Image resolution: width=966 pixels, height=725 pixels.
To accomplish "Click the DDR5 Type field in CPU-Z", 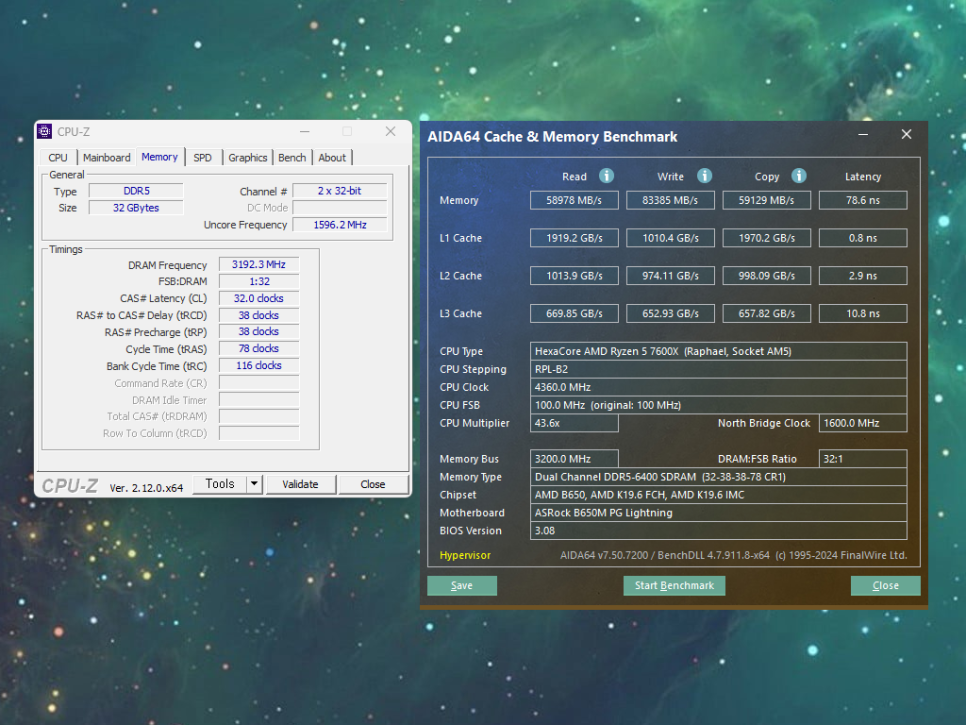I will [x=136, y=191].
